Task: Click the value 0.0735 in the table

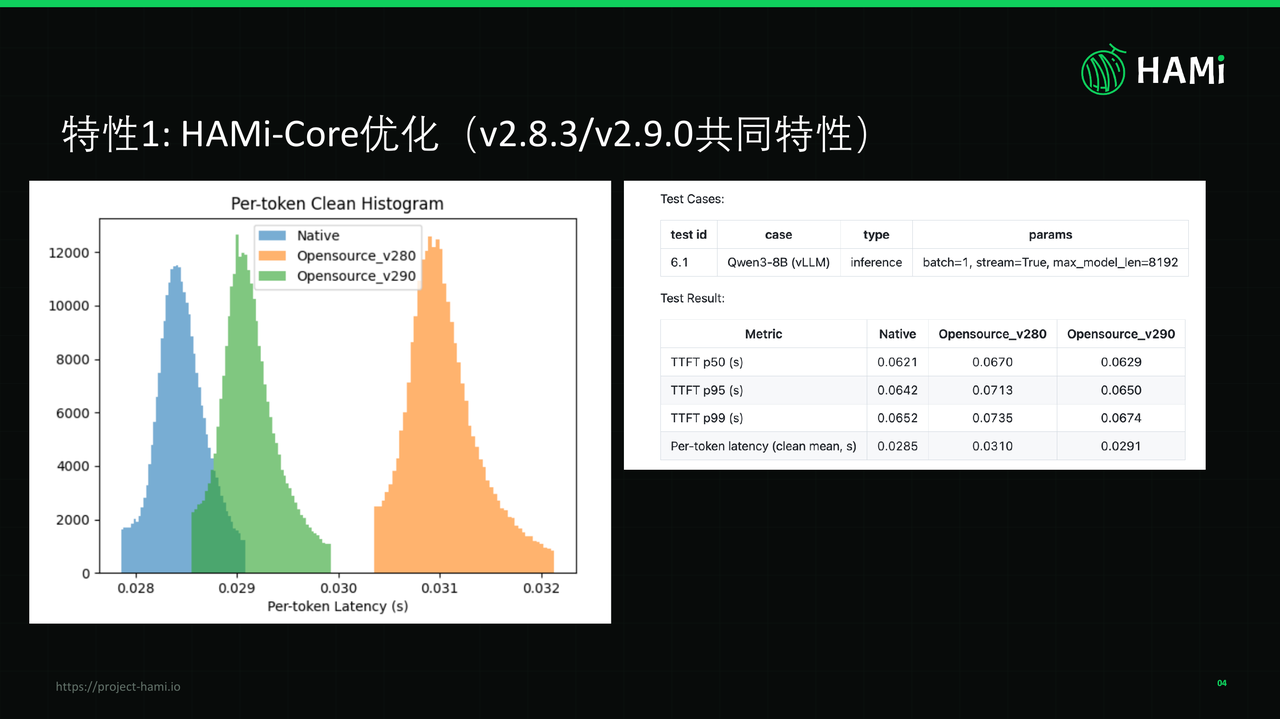Action: (992, 418)
